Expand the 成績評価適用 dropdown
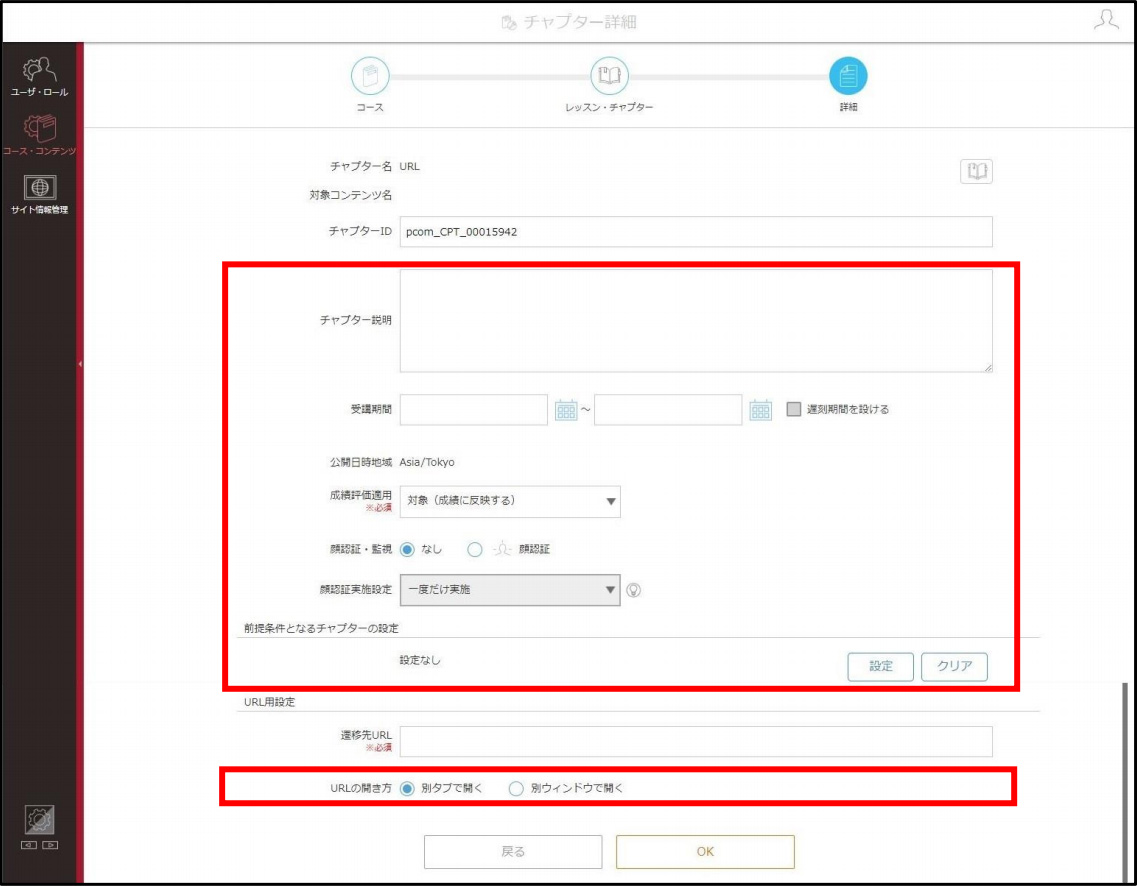Image resolution: width=1137 pixels, height=886 pixels. click(x=510, y=501)
